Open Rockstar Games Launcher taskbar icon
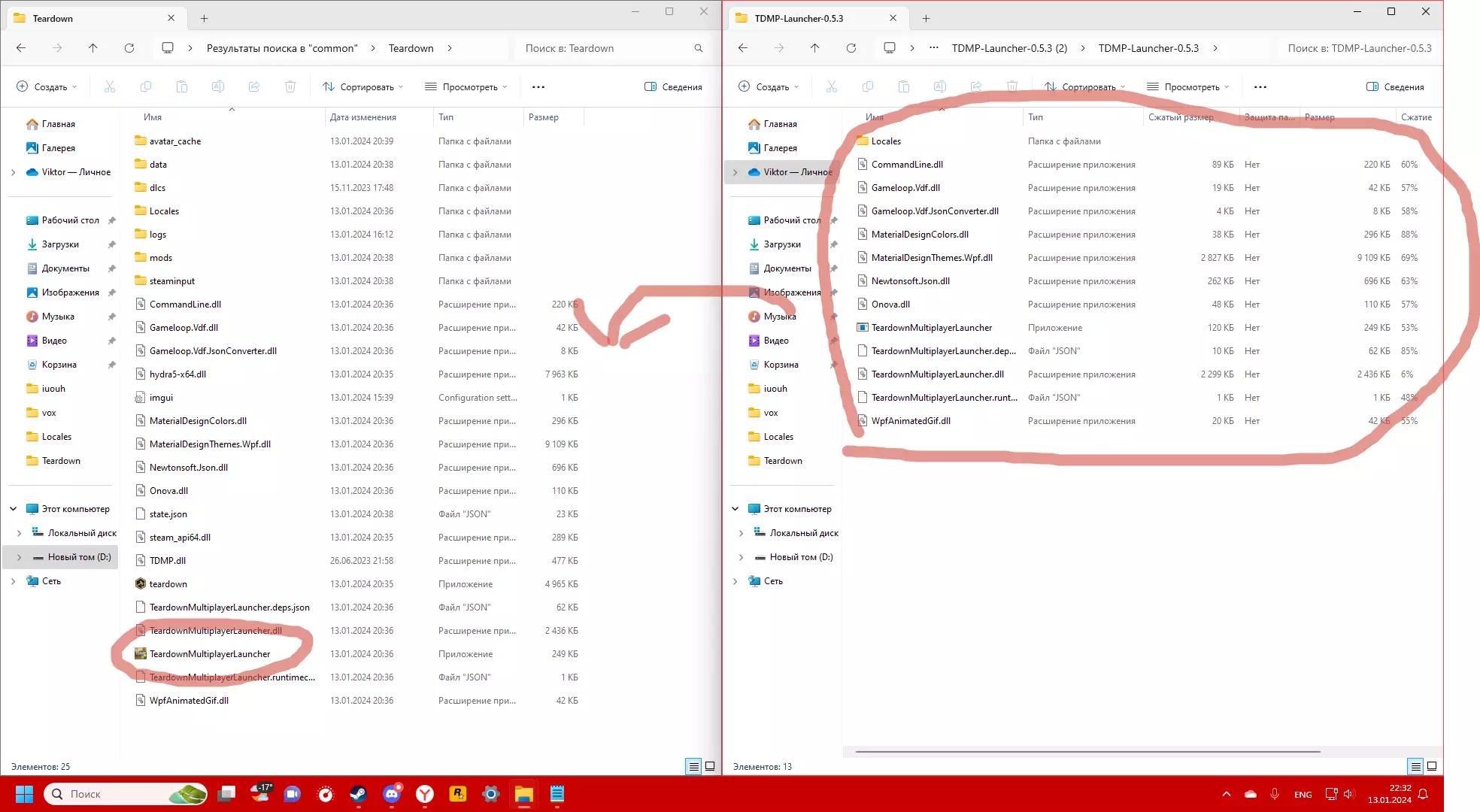This screenshot has width=1480, height=812. coord(457,794)
